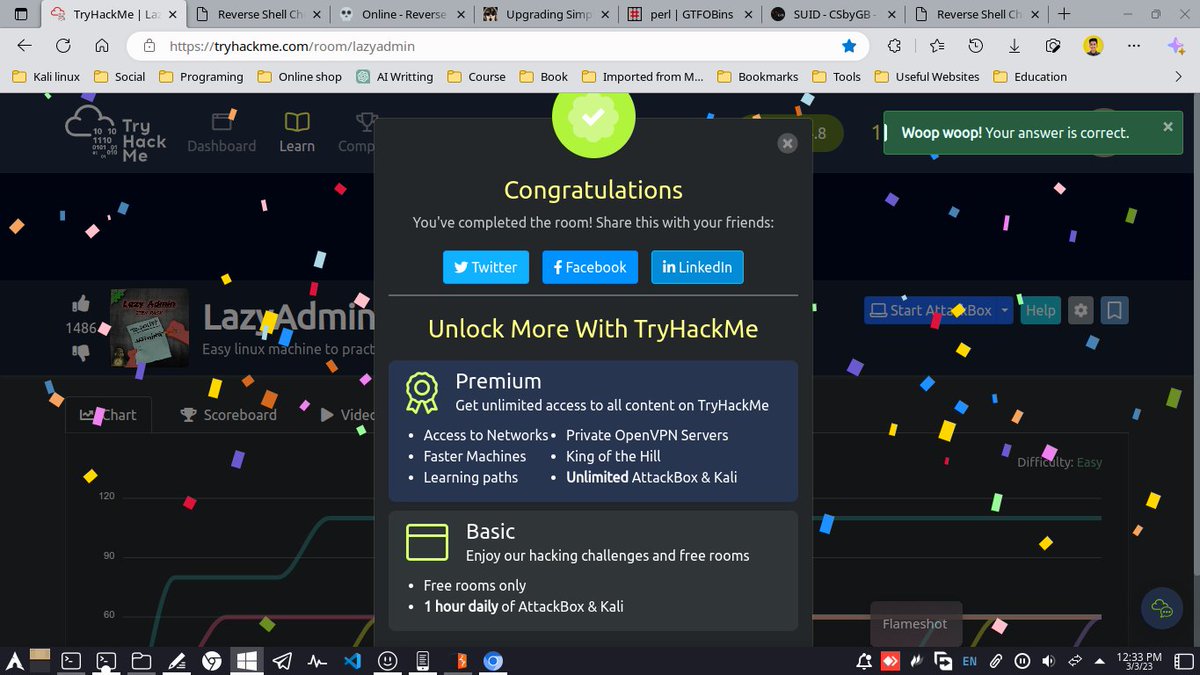Toggle the favorite star for this page

pos(849,46)
